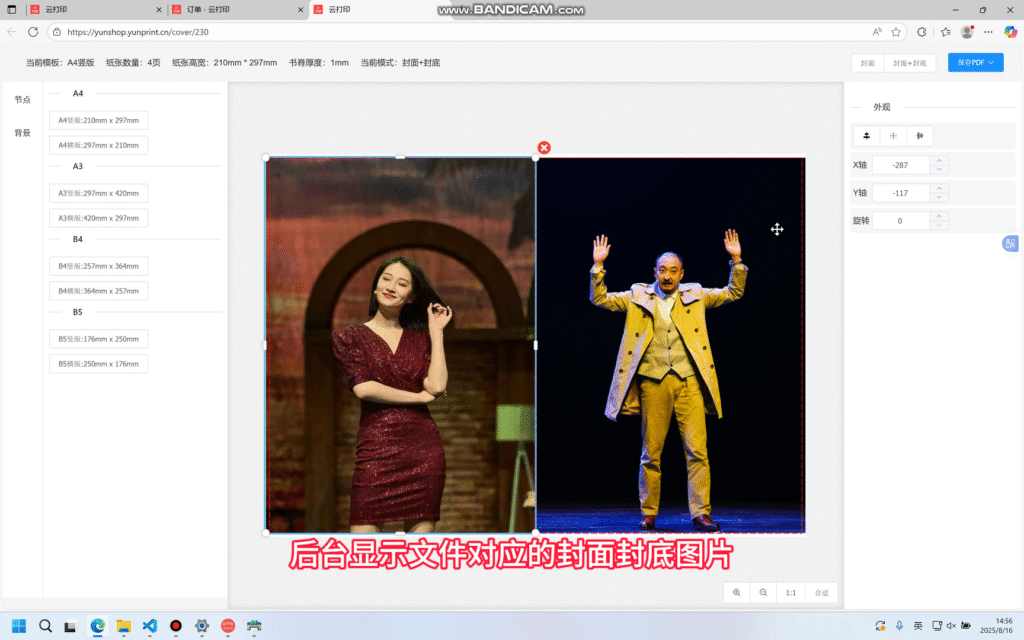Select template B5横版 250mm x 176mm
1024x640 pixels.
point(99,364)
